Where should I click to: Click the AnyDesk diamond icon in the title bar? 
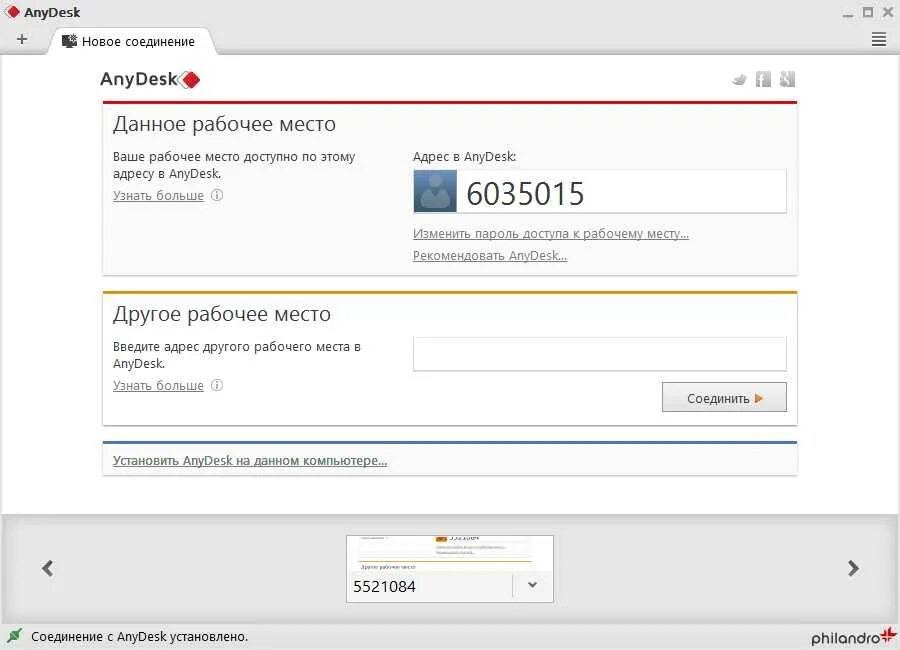coord(13,12)
